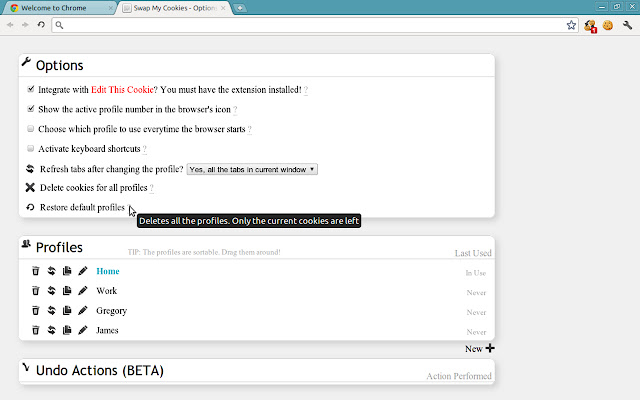Screen dimensions: 640x400
Task: Enable Choose which profile at browser start checkbox
Action: pyautogui.click(x=31, y=129)
